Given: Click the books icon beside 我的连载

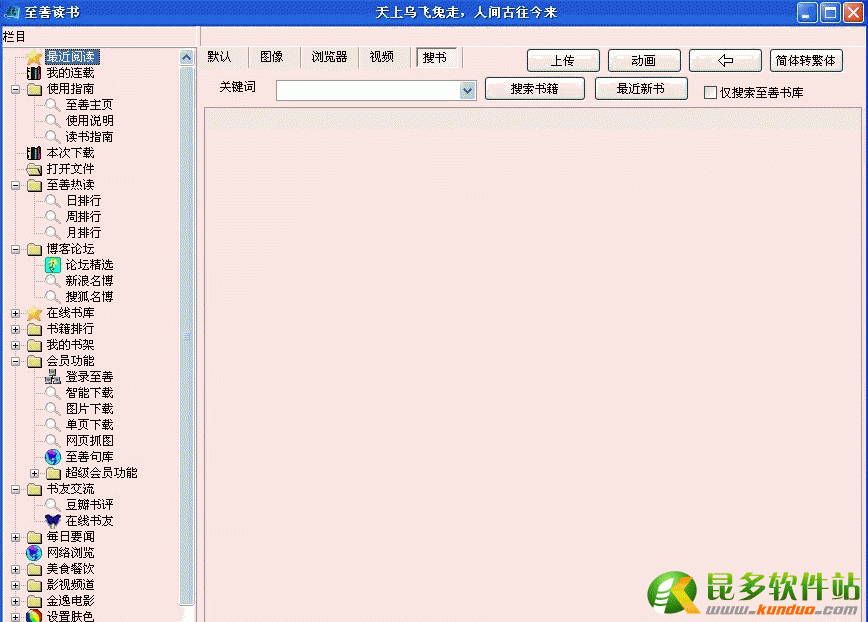Looking at the screenshot, I should tap(34, 73).
